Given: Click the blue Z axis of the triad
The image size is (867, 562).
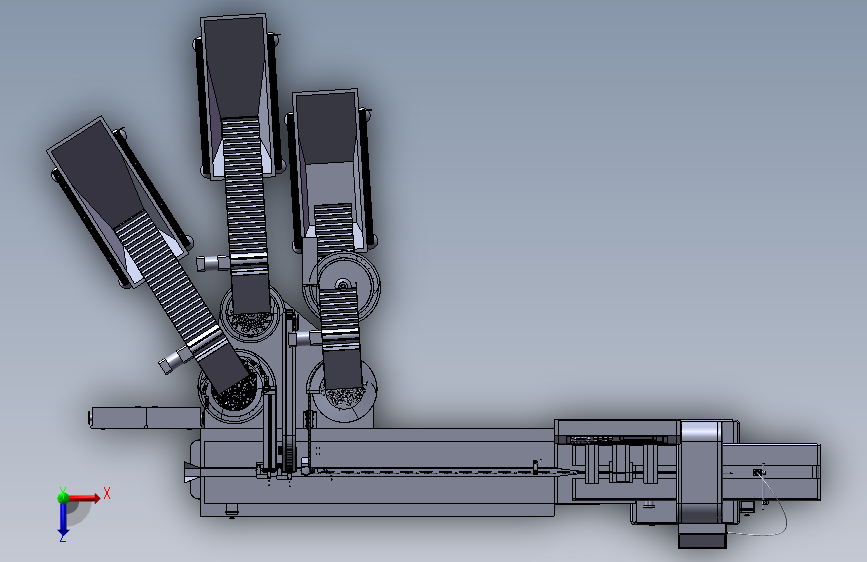Looking at the screenshot, I should [63, 520].
